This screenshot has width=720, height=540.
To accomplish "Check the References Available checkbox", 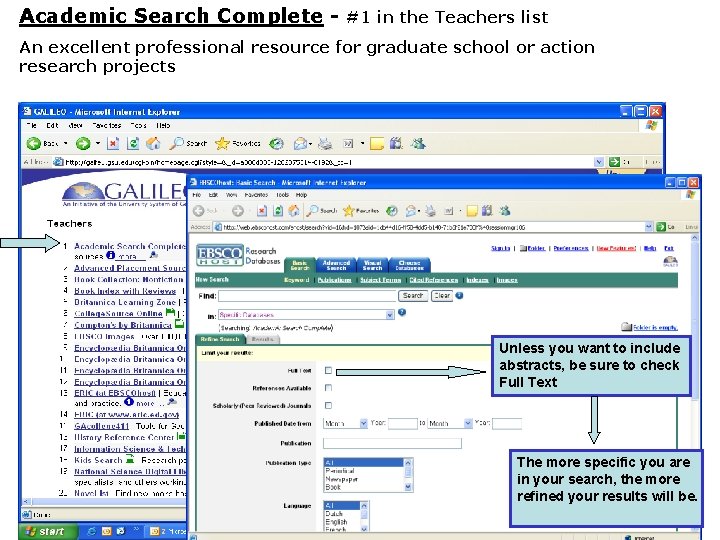I will point(328,388).
